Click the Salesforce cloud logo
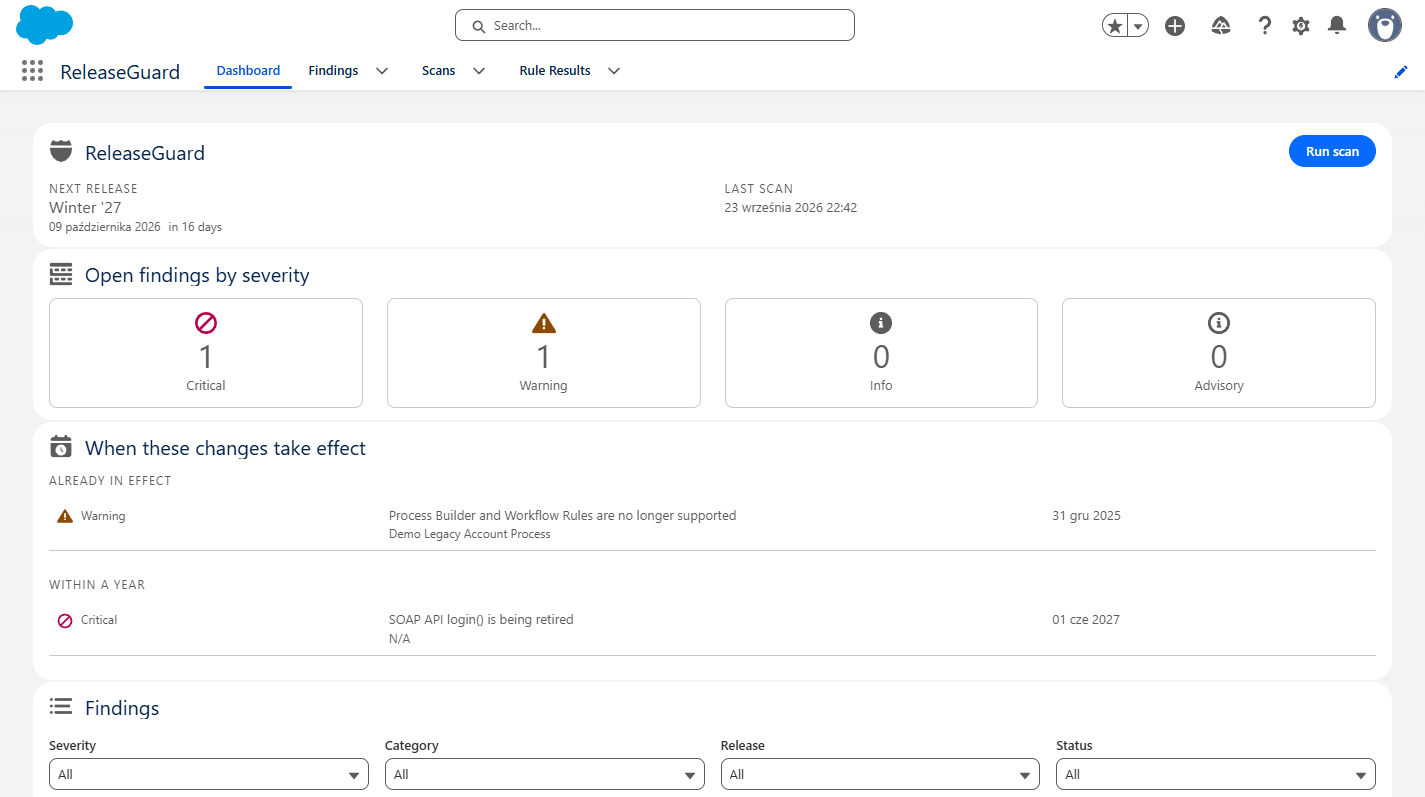 tap(45, 25)
